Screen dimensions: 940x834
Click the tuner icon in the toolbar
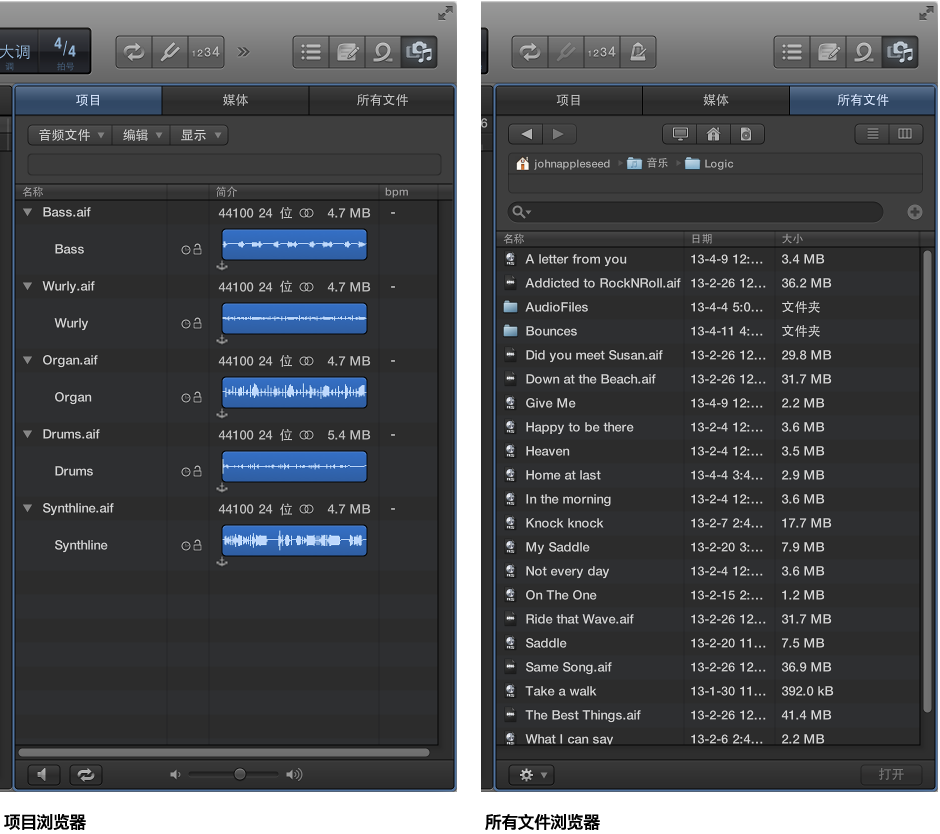coord(170,52)
